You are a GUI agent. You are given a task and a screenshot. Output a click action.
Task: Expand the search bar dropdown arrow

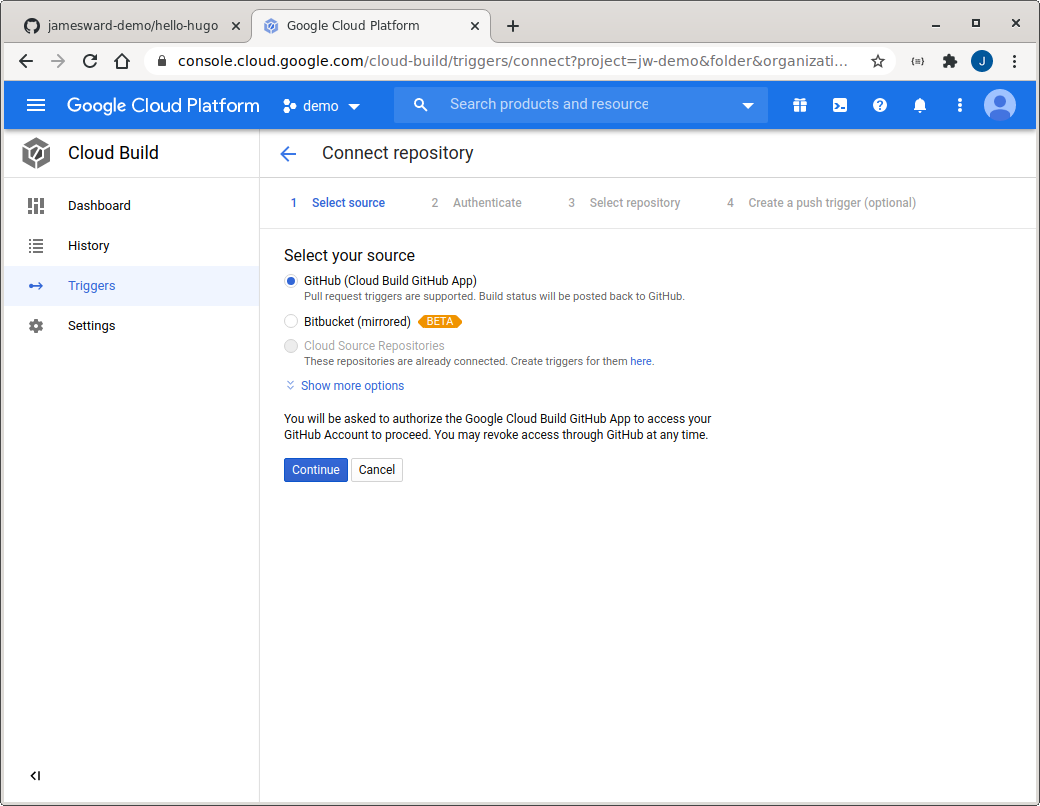coord(748,106)
